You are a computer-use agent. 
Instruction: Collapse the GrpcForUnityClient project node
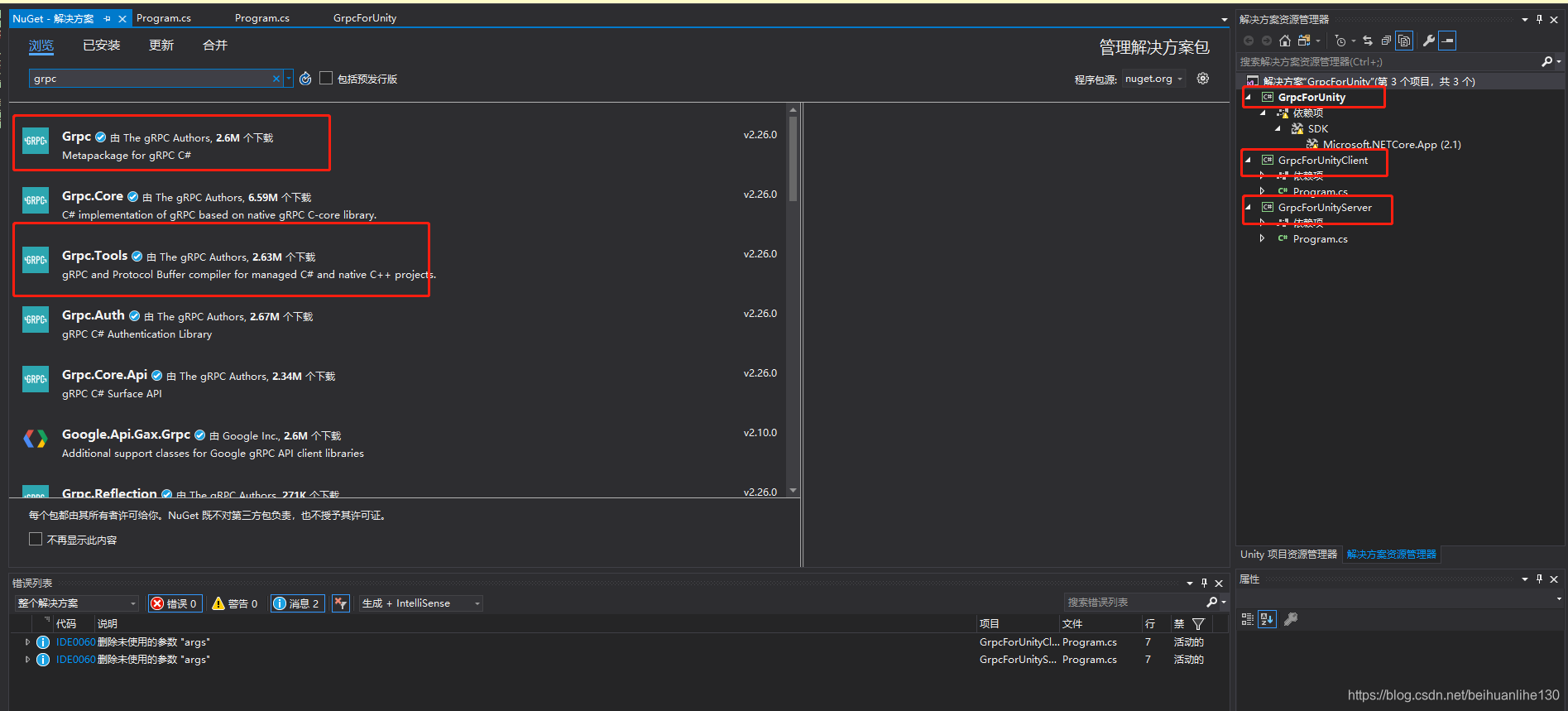(x=1249, y=160)
